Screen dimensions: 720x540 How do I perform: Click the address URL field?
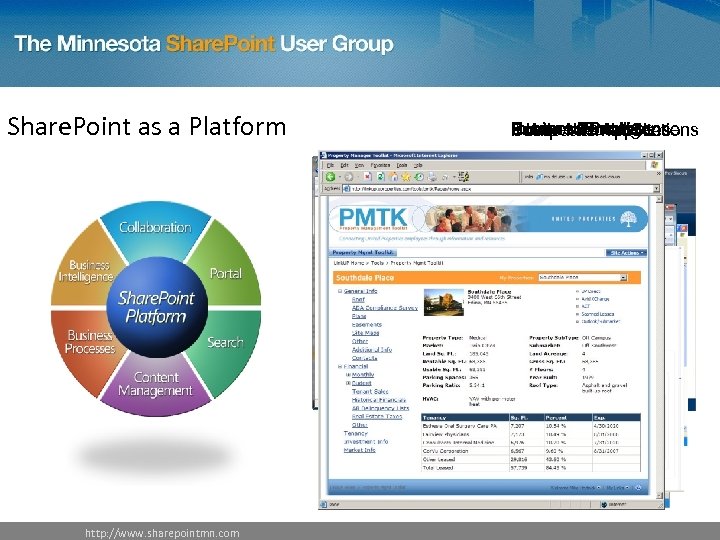click(x=501, y=189)
